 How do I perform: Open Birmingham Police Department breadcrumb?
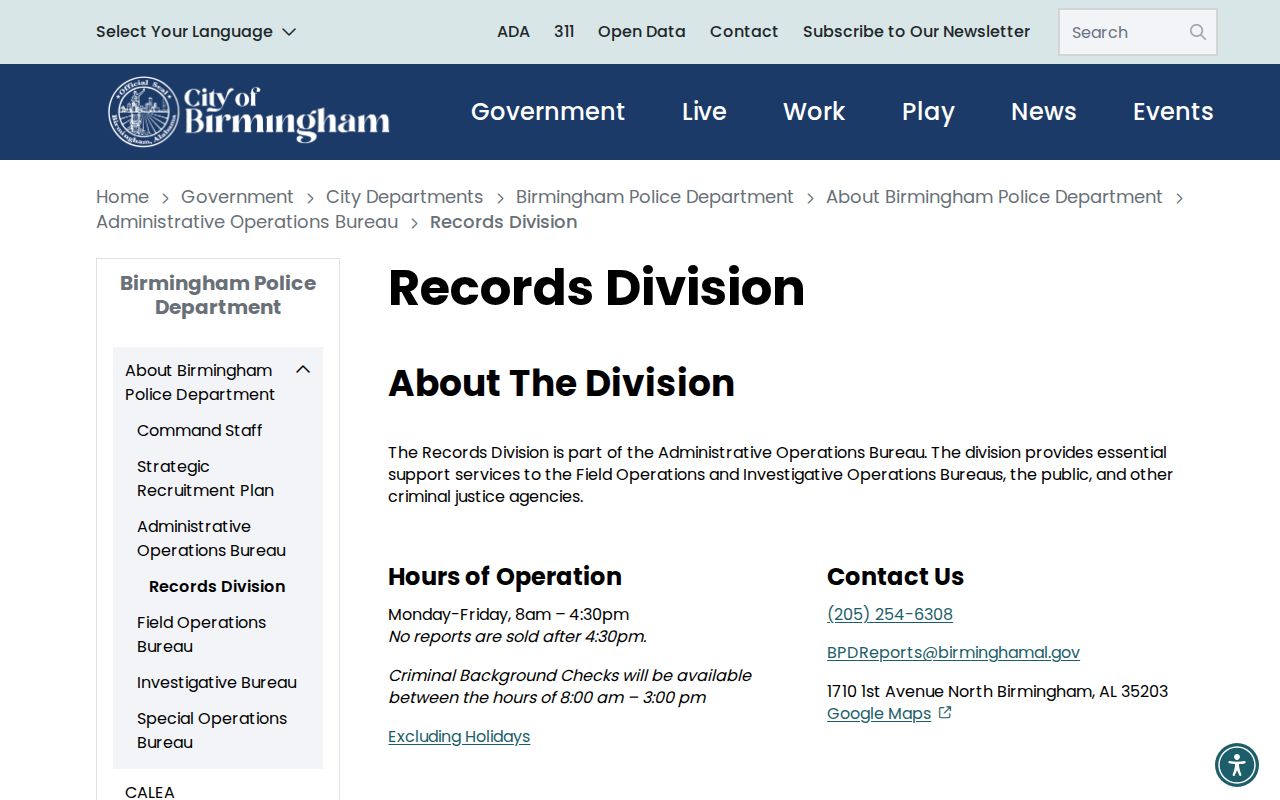click(655, 197)
